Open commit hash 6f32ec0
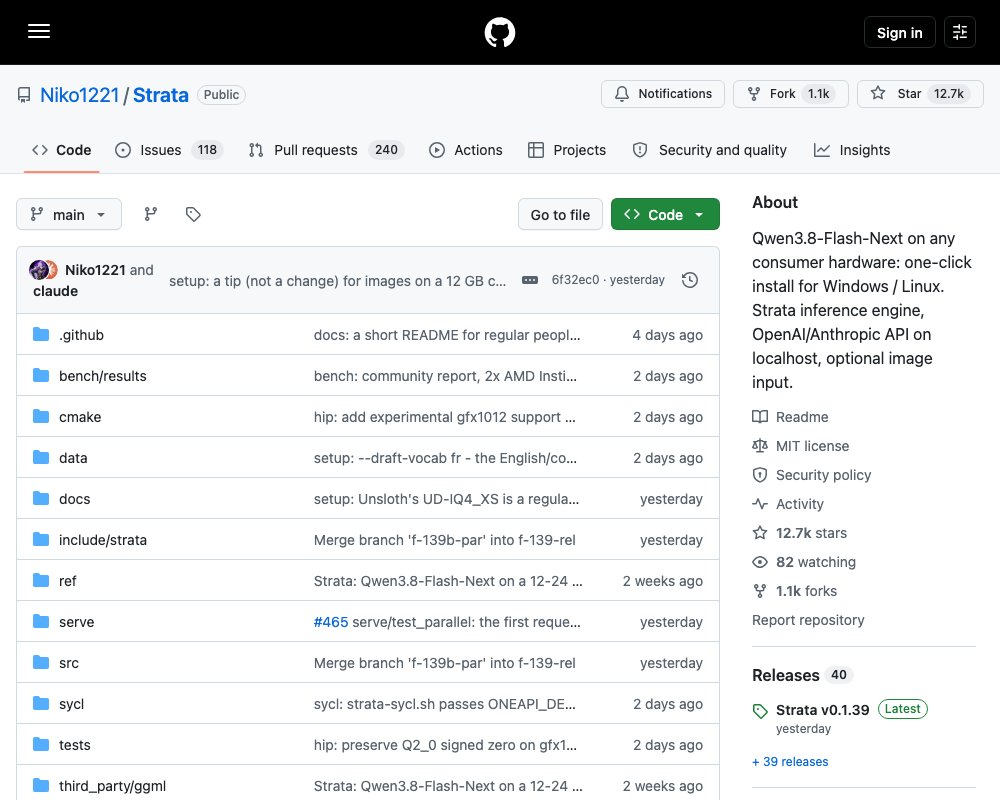The image size is (1000, 800). 575,280
